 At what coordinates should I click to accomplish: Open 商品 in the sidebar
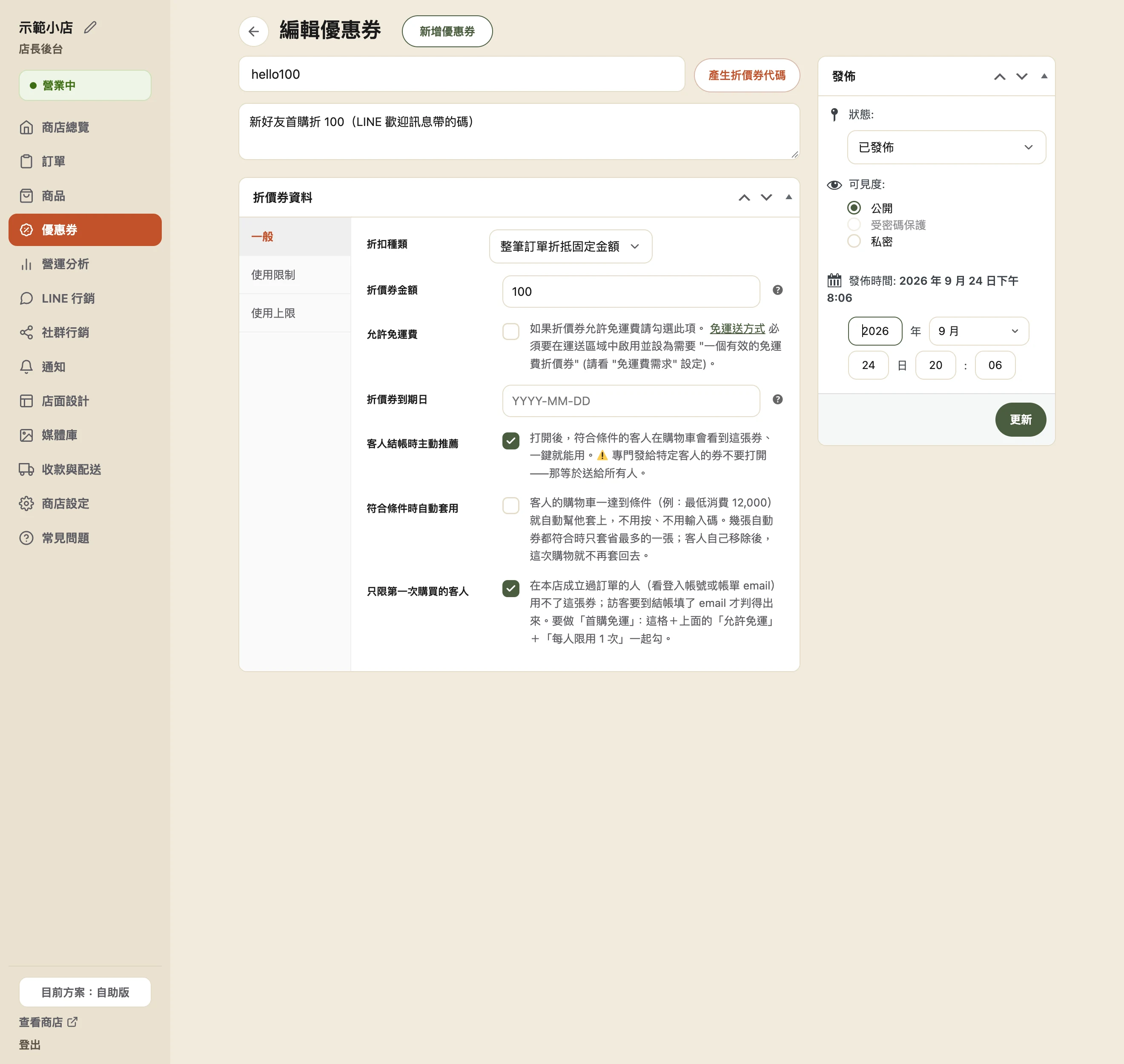85,196
